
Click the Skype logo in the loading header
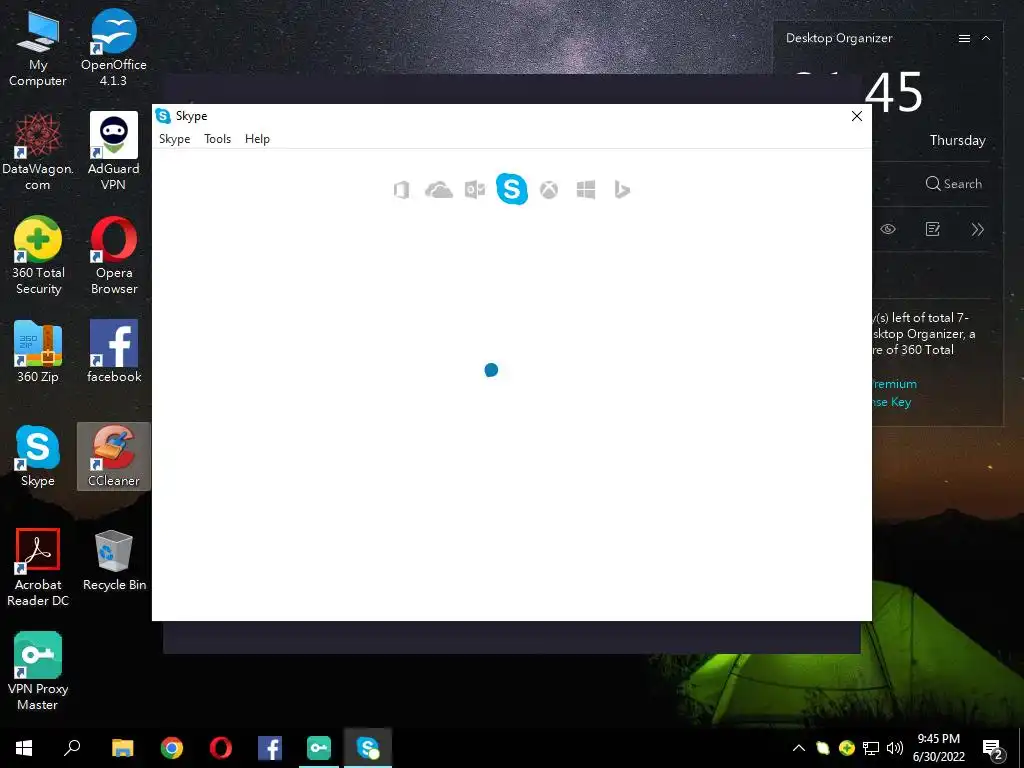point(511,189)
